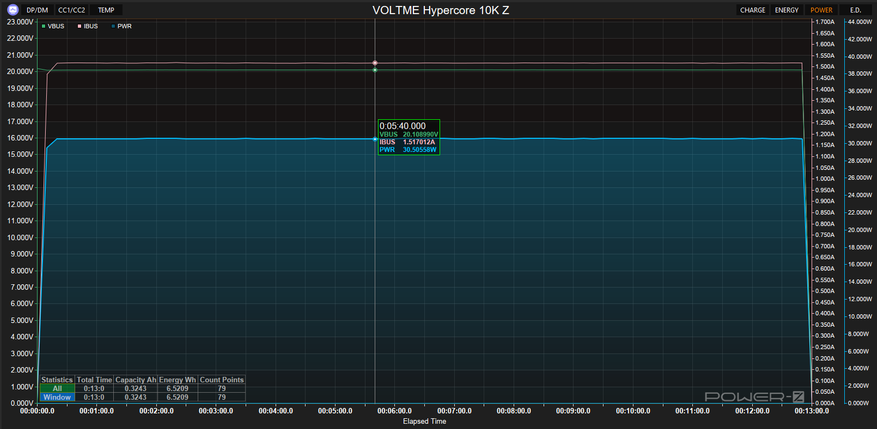Click the 00:06:00.0 time axis label
This screenshot has height=429, width=877.
pos(394,411)
